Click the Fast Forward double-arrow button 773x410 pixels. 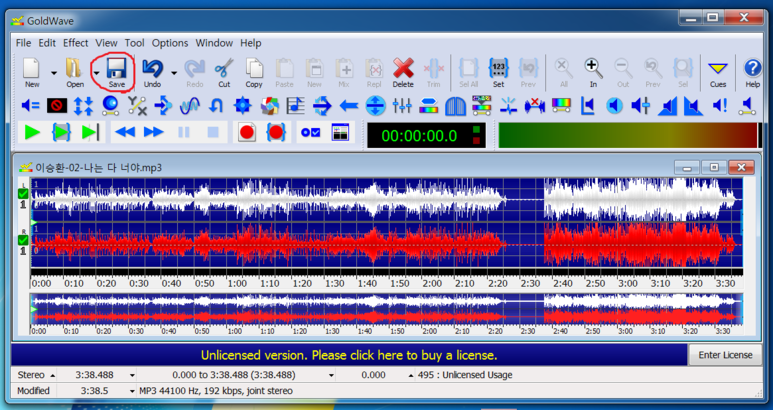point(154,132)
